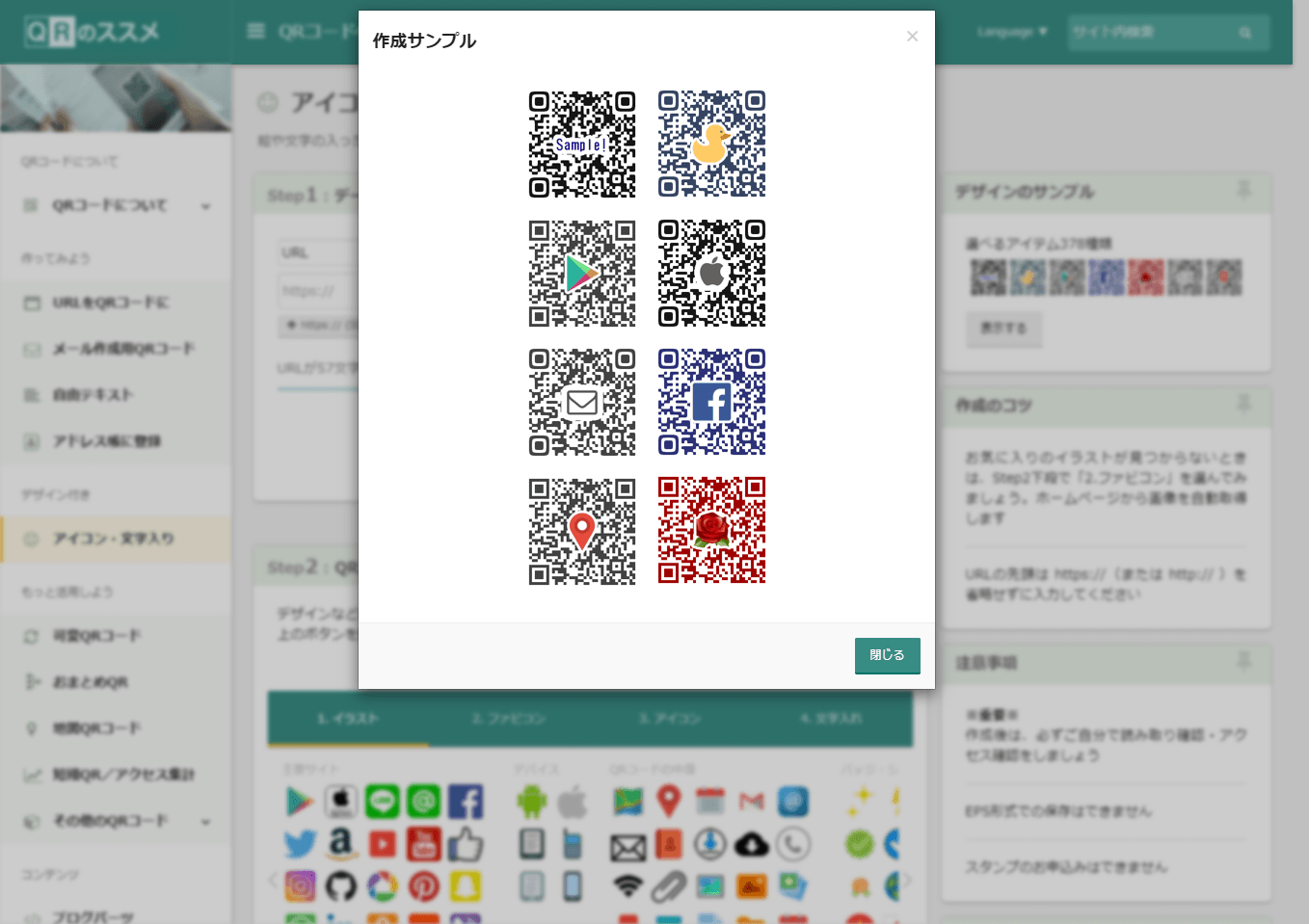Open メール作成用QRコード in the sidebar

point(116,349)
